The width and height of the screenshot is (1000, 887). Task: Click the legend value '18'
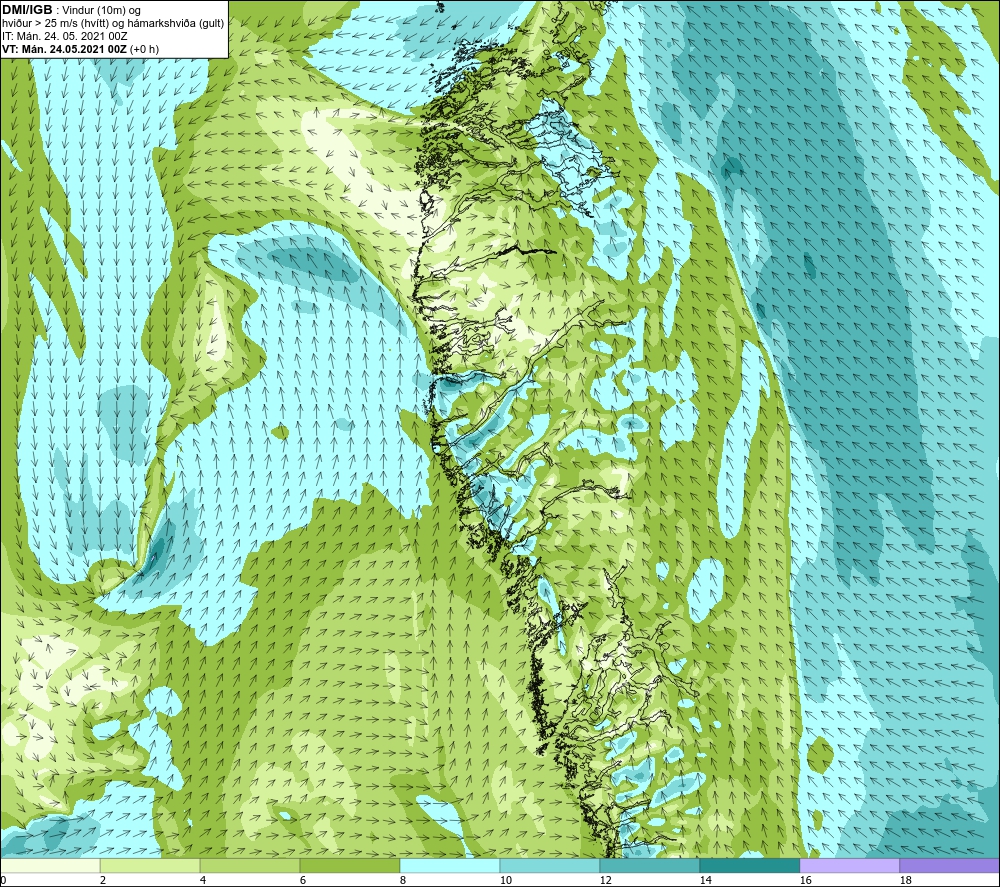pyautogui.click(x=906, y=881)
